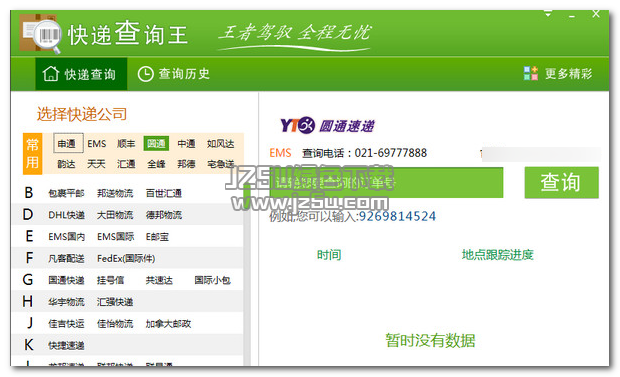Click the orange 常用 category label
The width and height of the screenshot is (620, 377).
click(x=32, y=153)
